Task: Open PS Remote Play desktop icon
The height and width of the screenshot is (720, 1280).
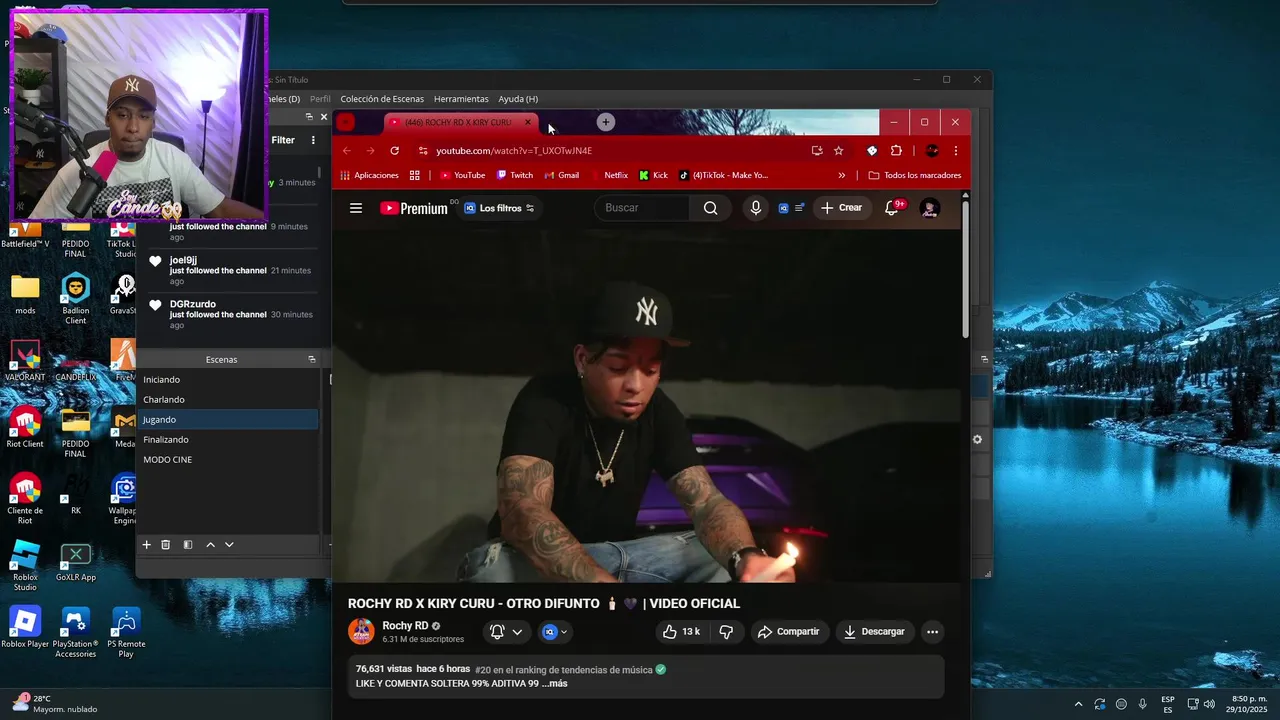Action: pos(126,632)
